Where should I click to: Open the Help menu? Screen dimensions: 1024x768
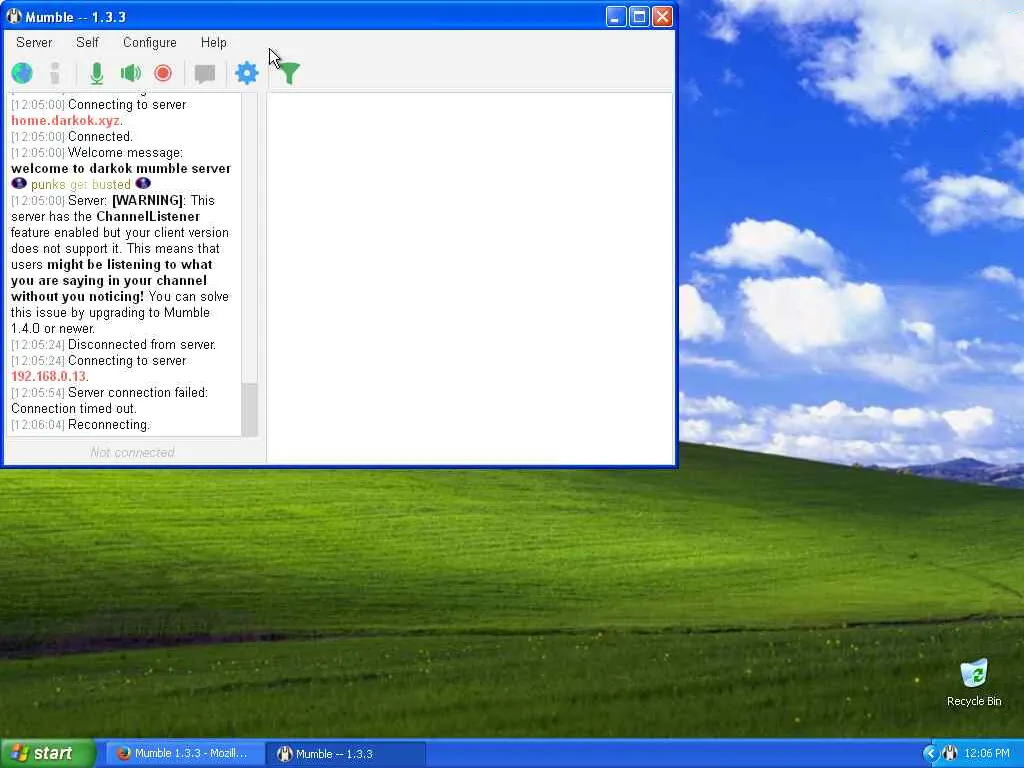click(x=214, y=42)
